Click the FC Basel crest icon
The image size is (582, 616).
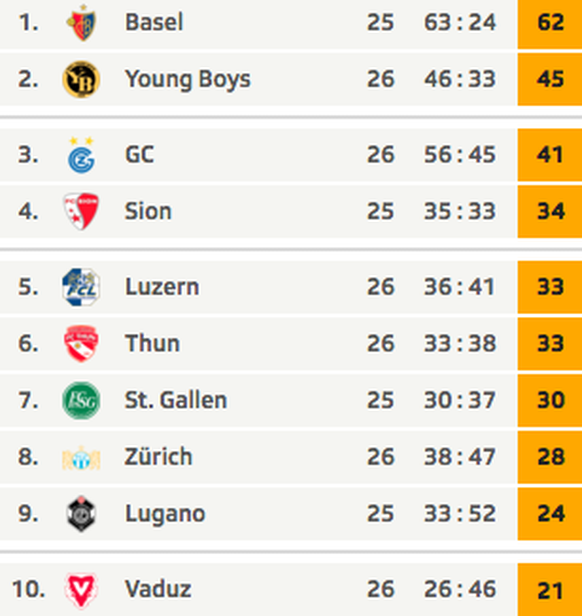point(81,23)
